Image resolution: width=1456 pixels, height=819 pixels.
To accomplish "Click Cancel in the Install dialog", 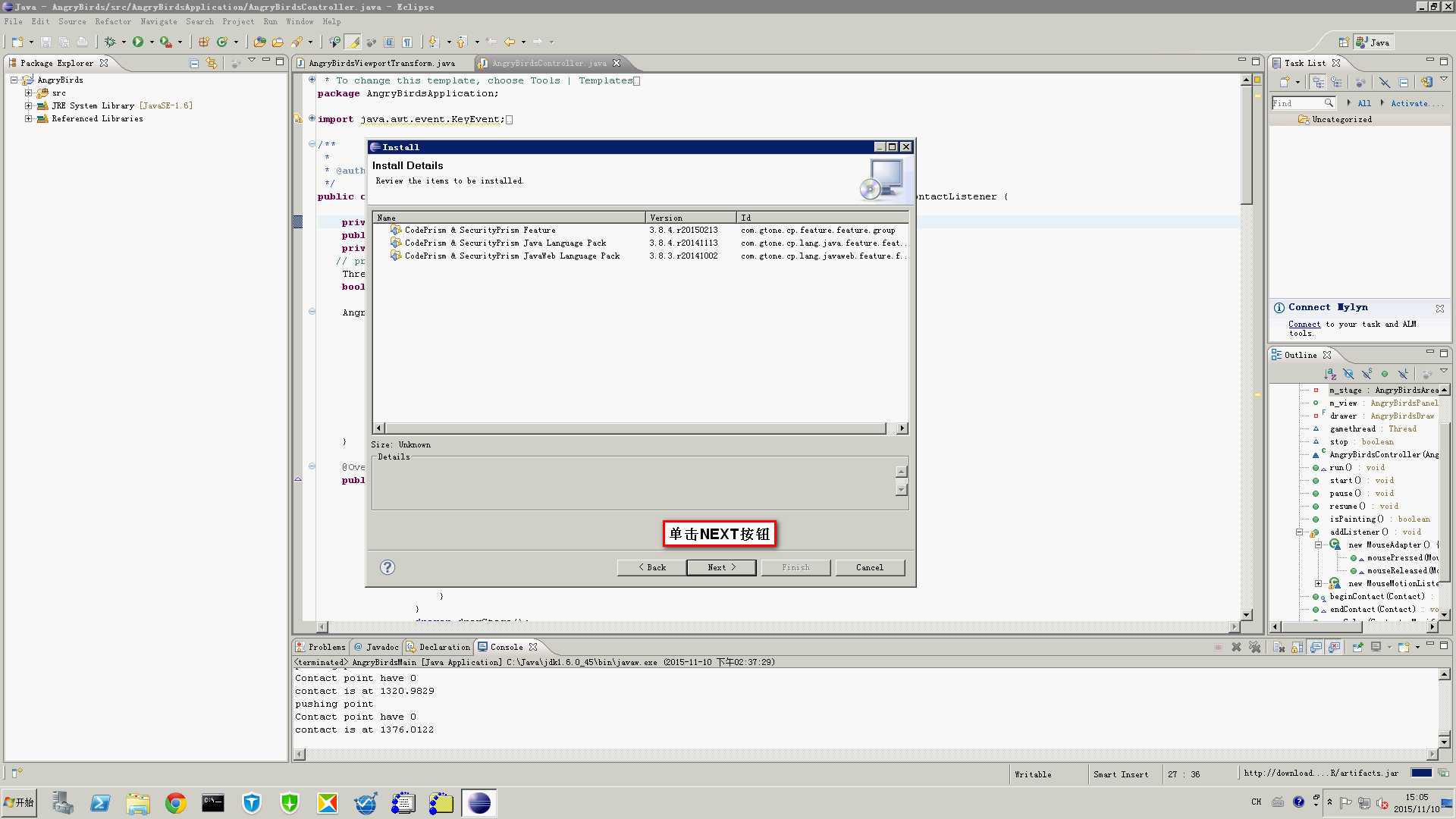I will click(x=870, y=567).
